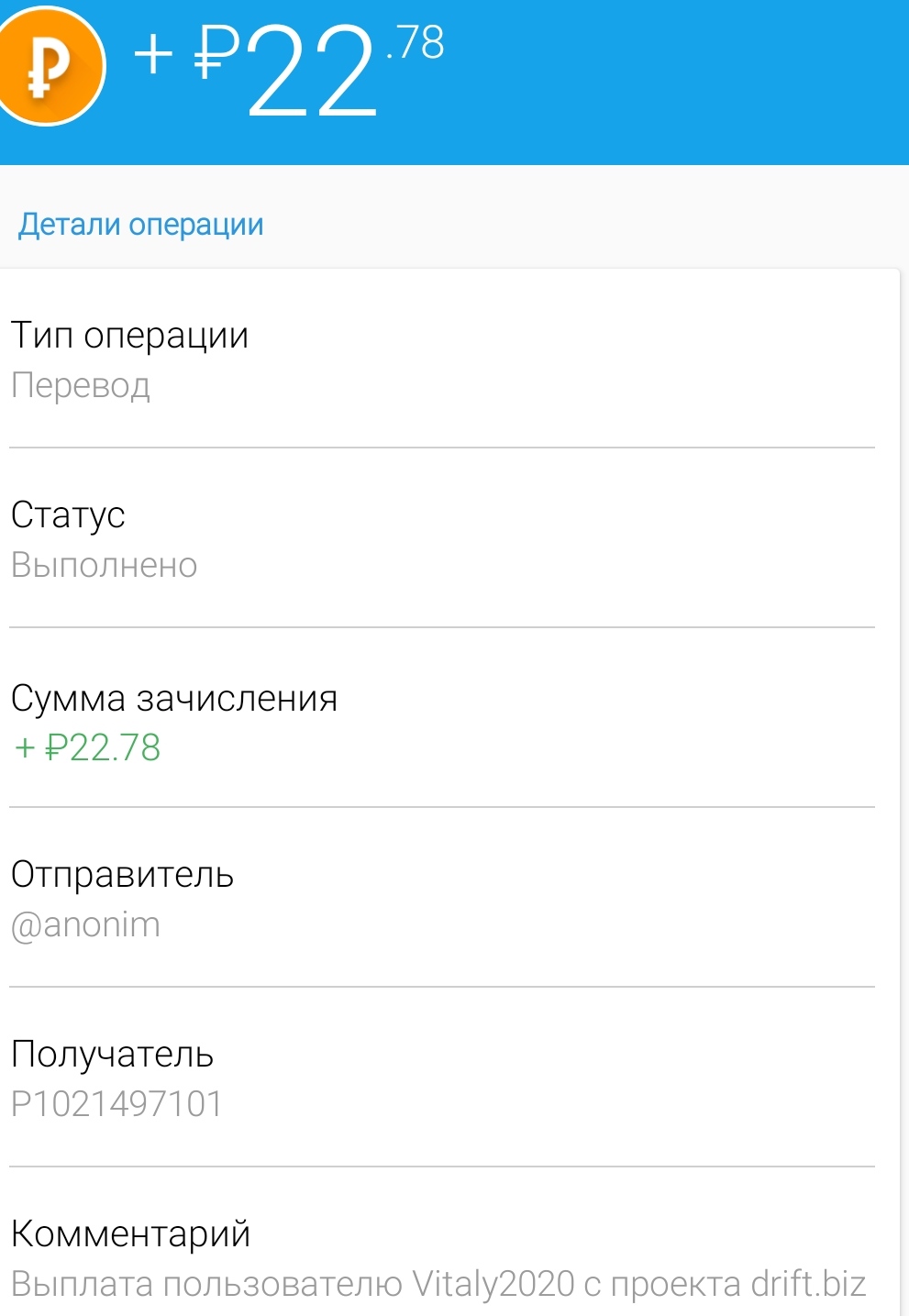Click the "Статус" row label
This screenshot has height=1316, width=909.
(x=68, y=515)
